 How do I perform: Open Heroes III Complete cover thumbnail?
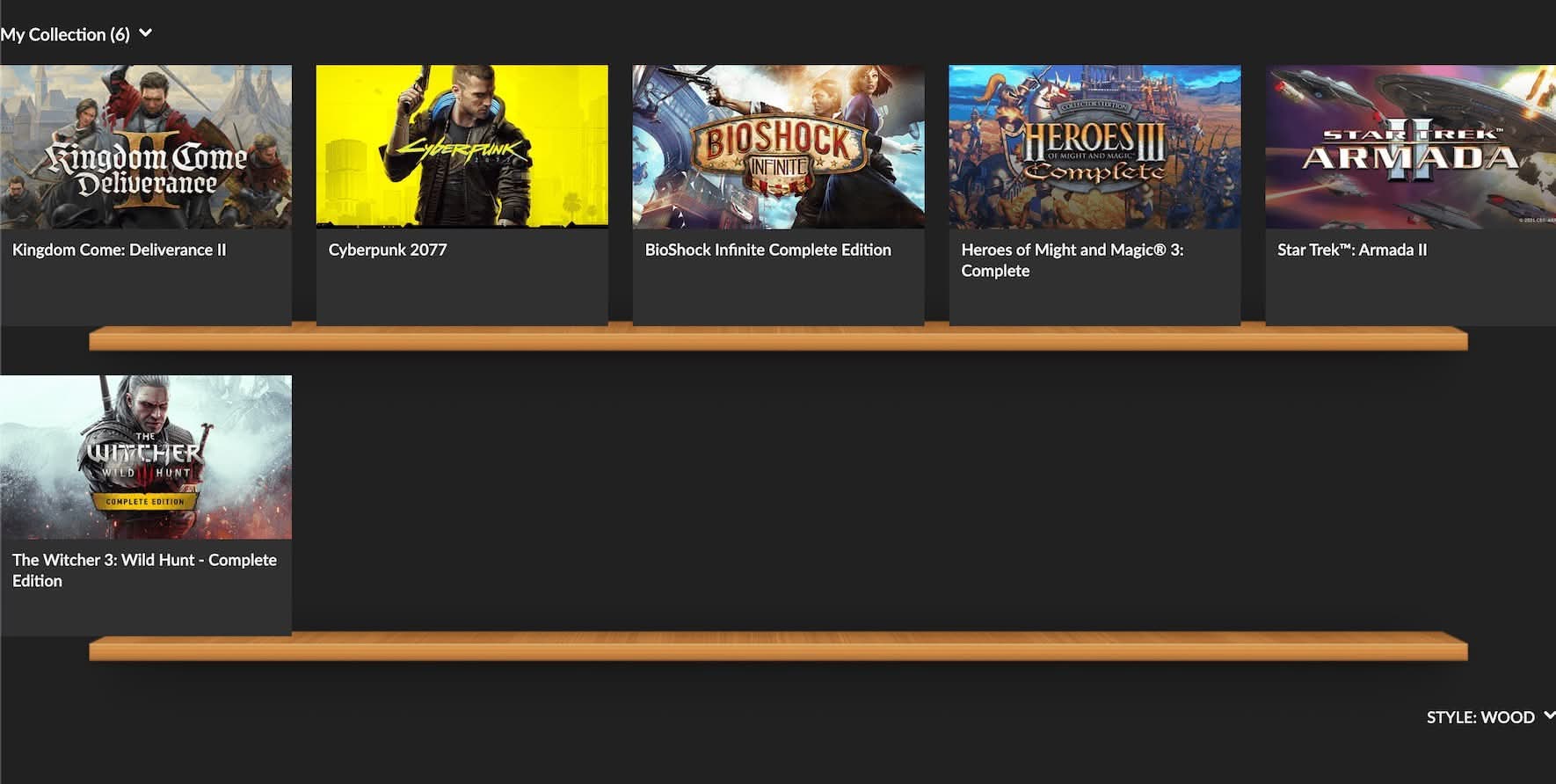[x=1094, y=147]
